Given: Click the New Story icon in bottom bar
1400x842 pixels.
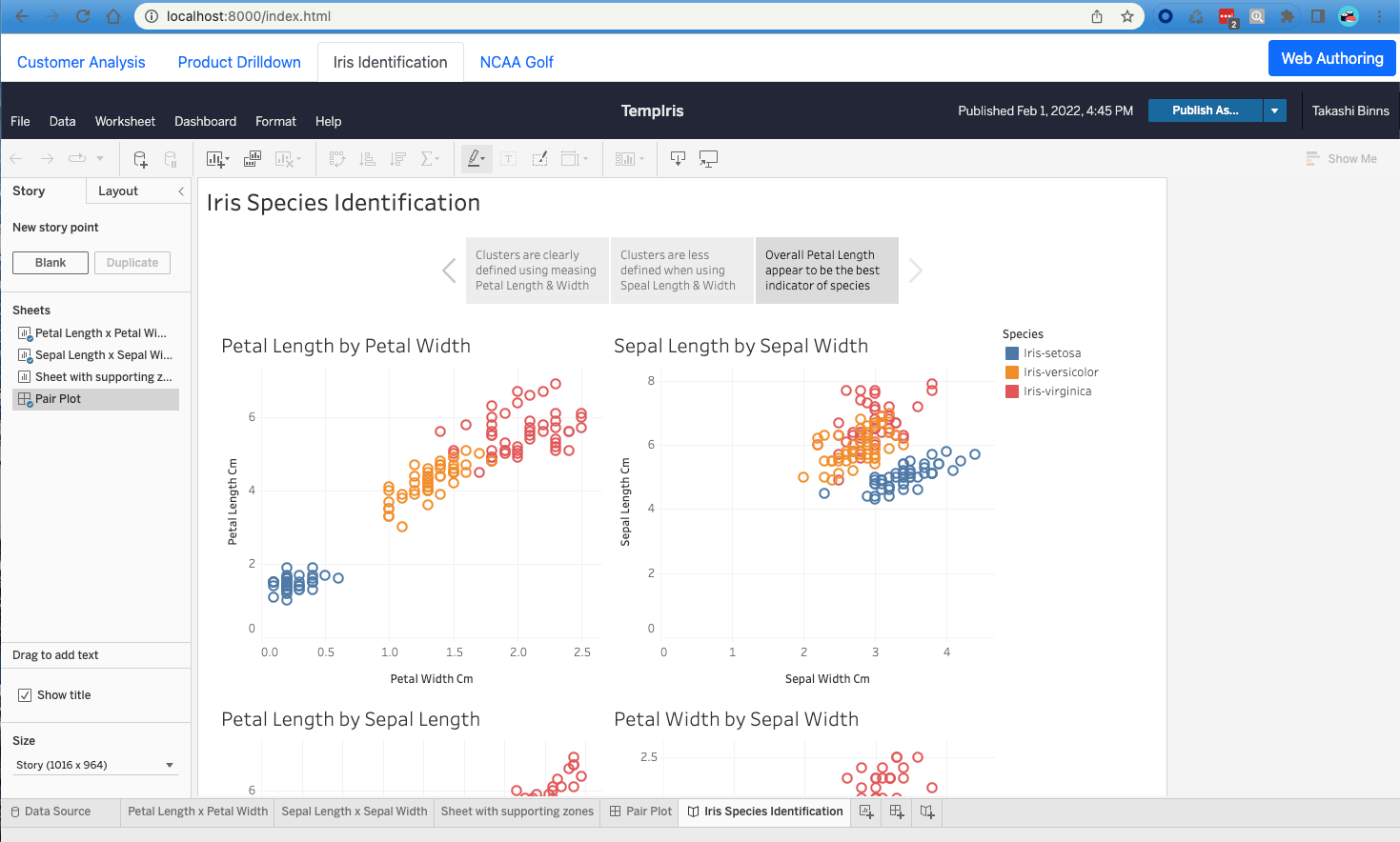Looking at the screenshot, I should (927, 812).
